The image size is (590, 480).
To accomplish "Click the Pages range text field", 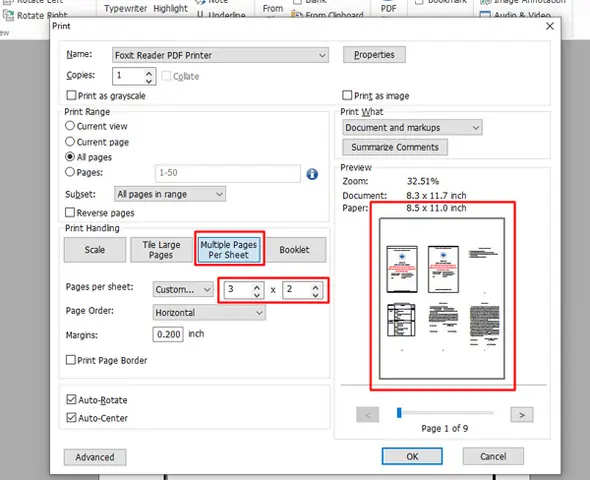I will click(228, 173).
